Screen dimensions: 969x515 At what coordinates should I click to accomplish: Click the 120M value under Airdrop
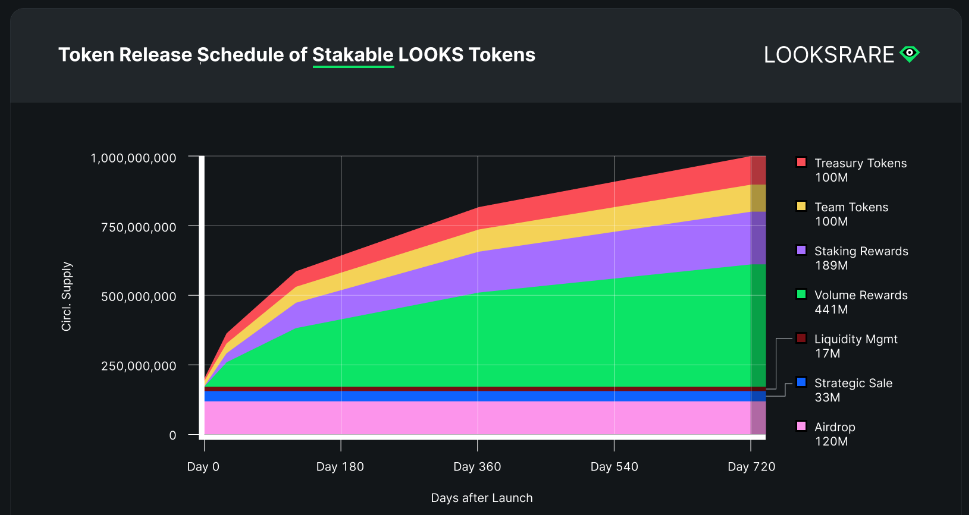831,441
